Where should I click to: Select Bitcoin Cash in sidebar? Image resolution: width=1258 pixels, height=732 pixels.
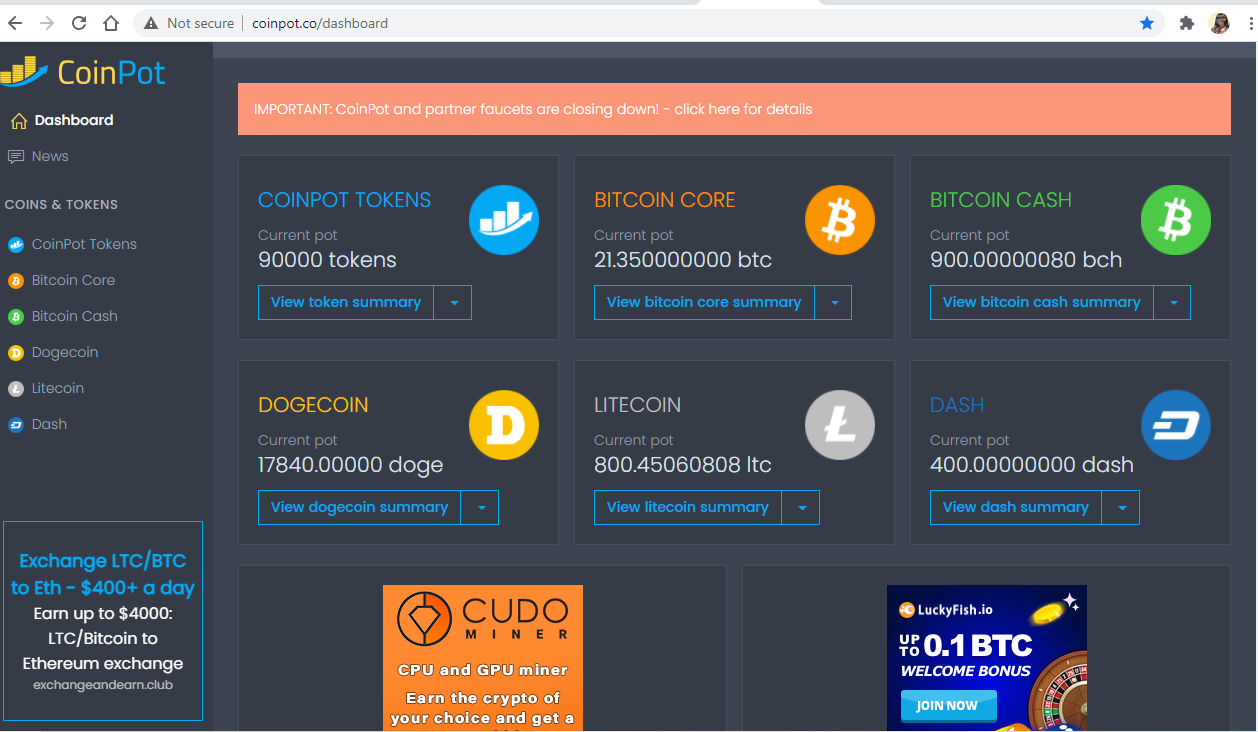click(75, 316)
